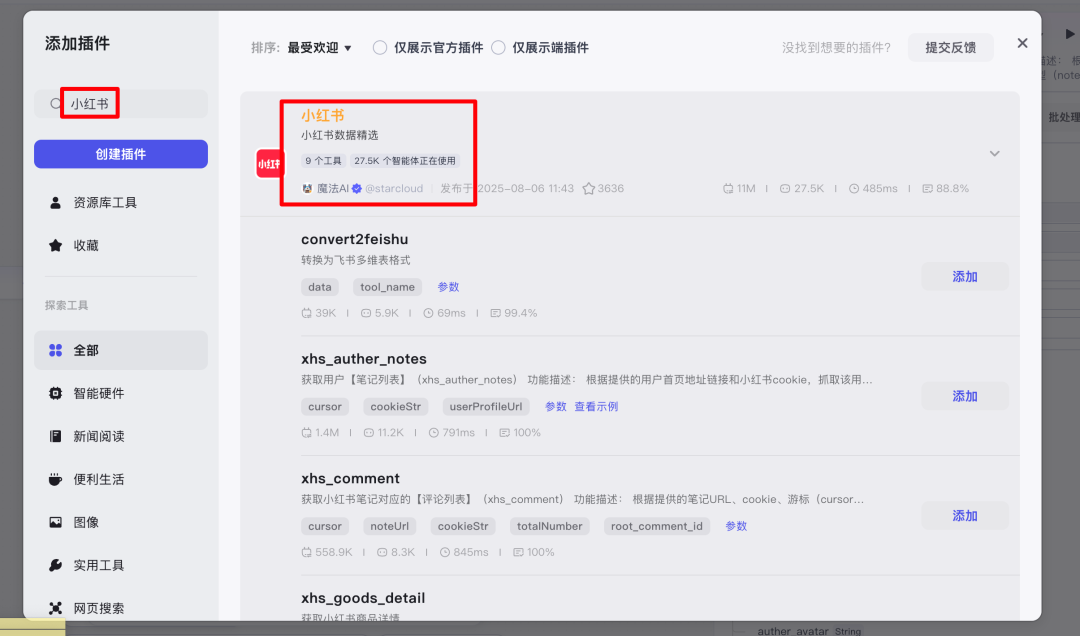The image size is (1080, 636).
Task: Open 参数 link for convert2feishu
Action: click(448, 287)
